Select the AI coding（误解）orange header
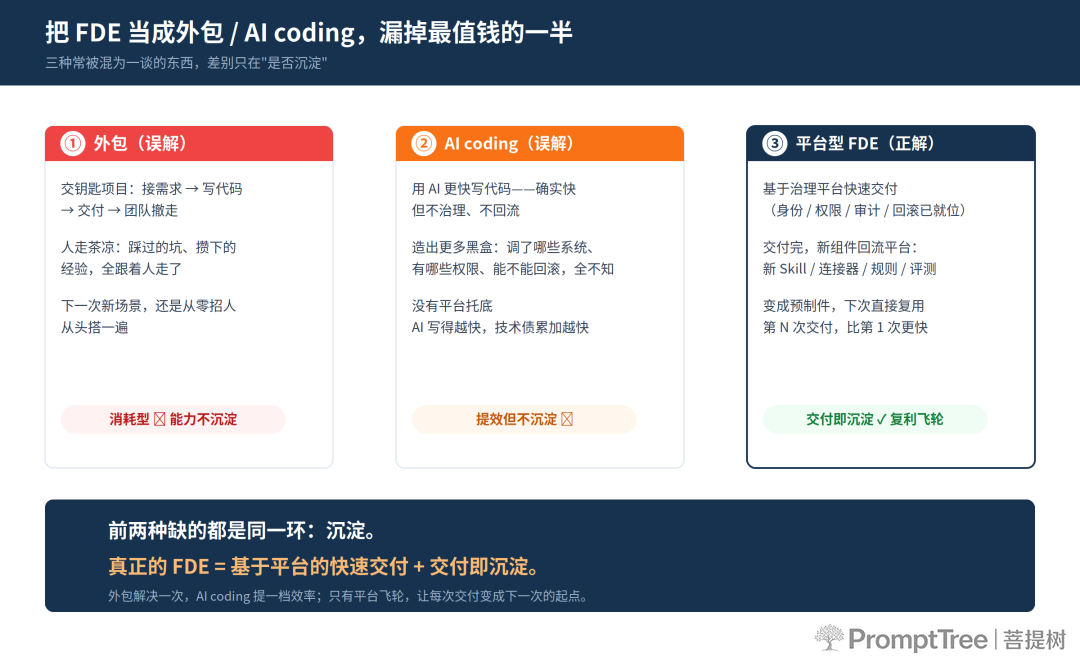Image resolution: width=1080 pixels, height=666 pixels. [540, 143]
